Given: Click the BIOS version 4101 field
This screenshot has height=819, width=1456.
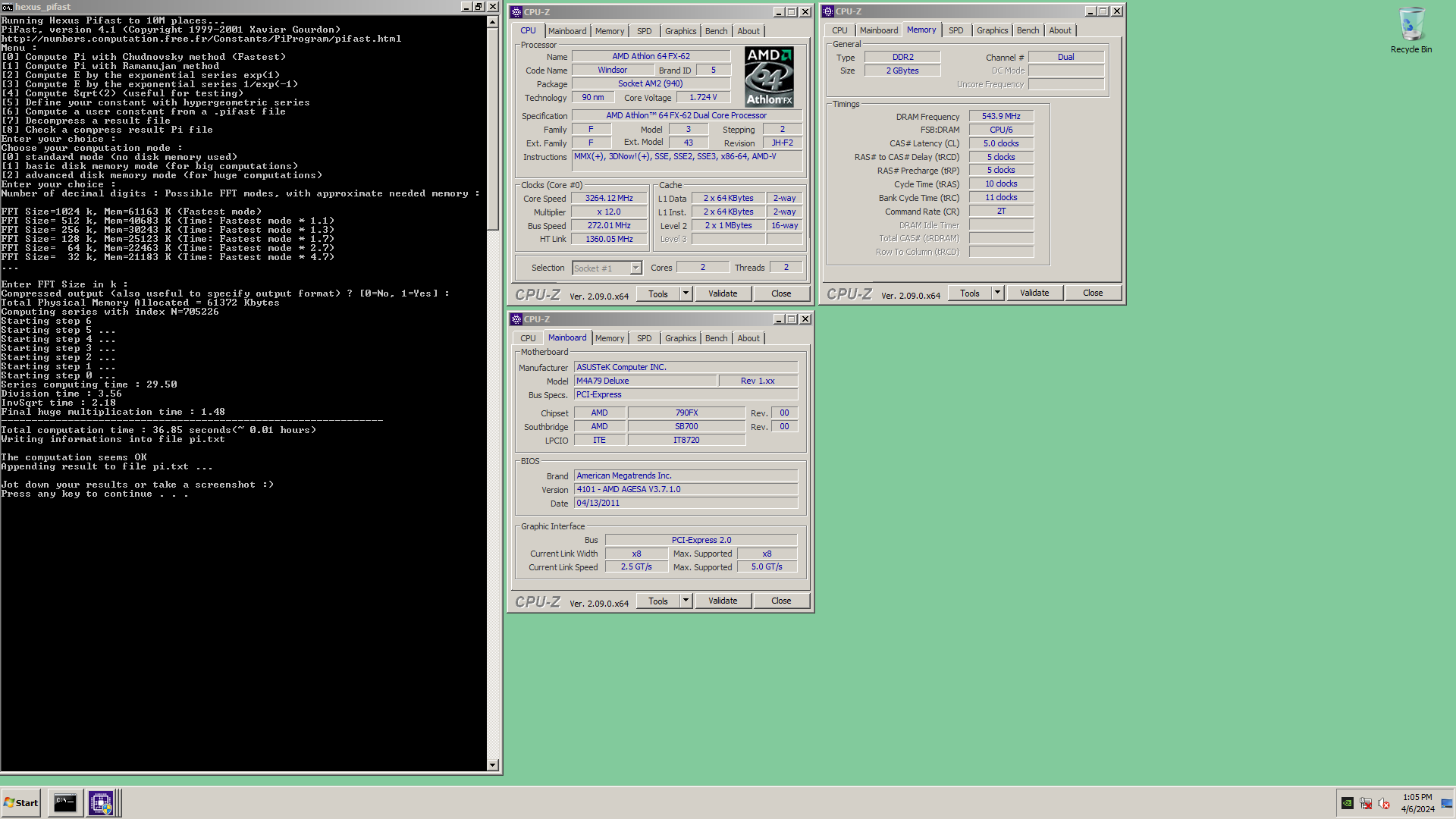Looking at the screenshot, I should pos(686,490).
